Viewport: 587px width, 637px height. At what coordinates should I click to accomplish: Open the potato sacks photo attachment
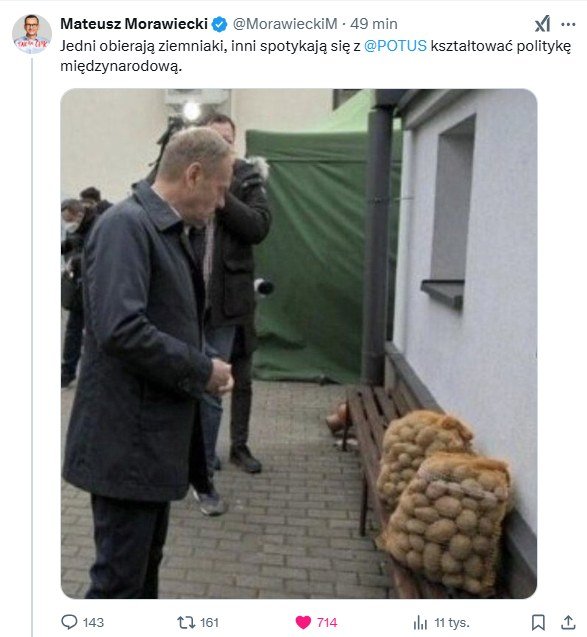pyautogui.click(x=299, y=343)
